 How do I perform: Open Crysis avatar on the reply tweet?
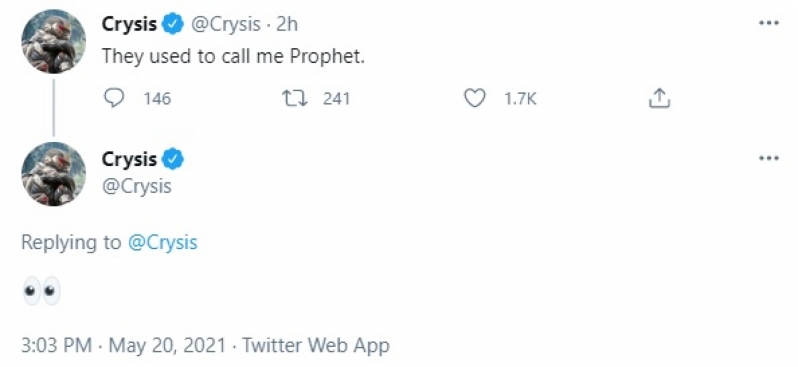coord(53,174)
